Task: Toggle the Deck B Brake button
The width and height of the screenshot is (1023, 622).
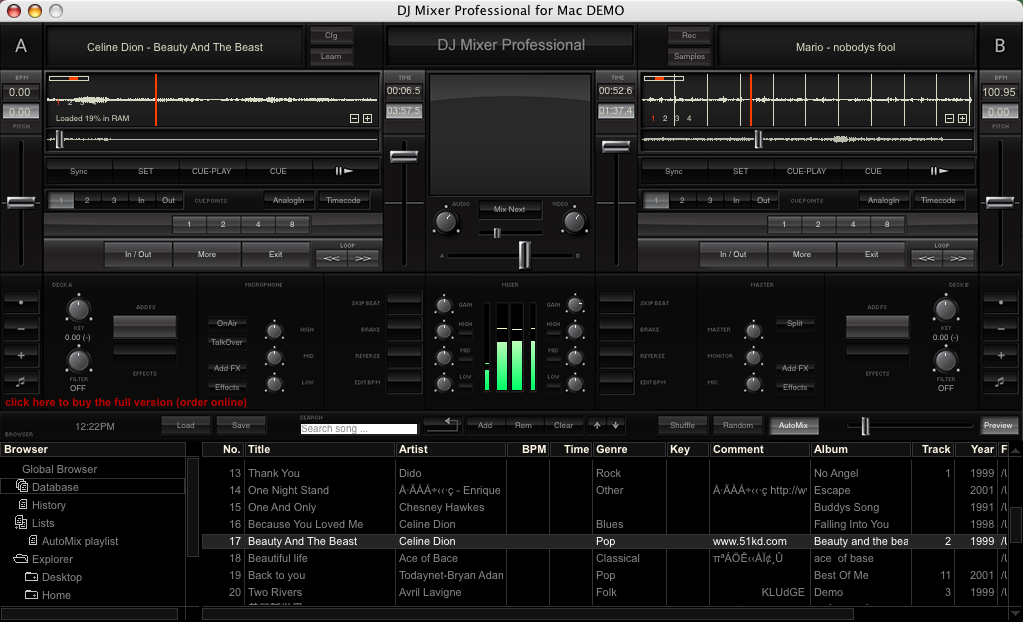Action: click(616, 330)
